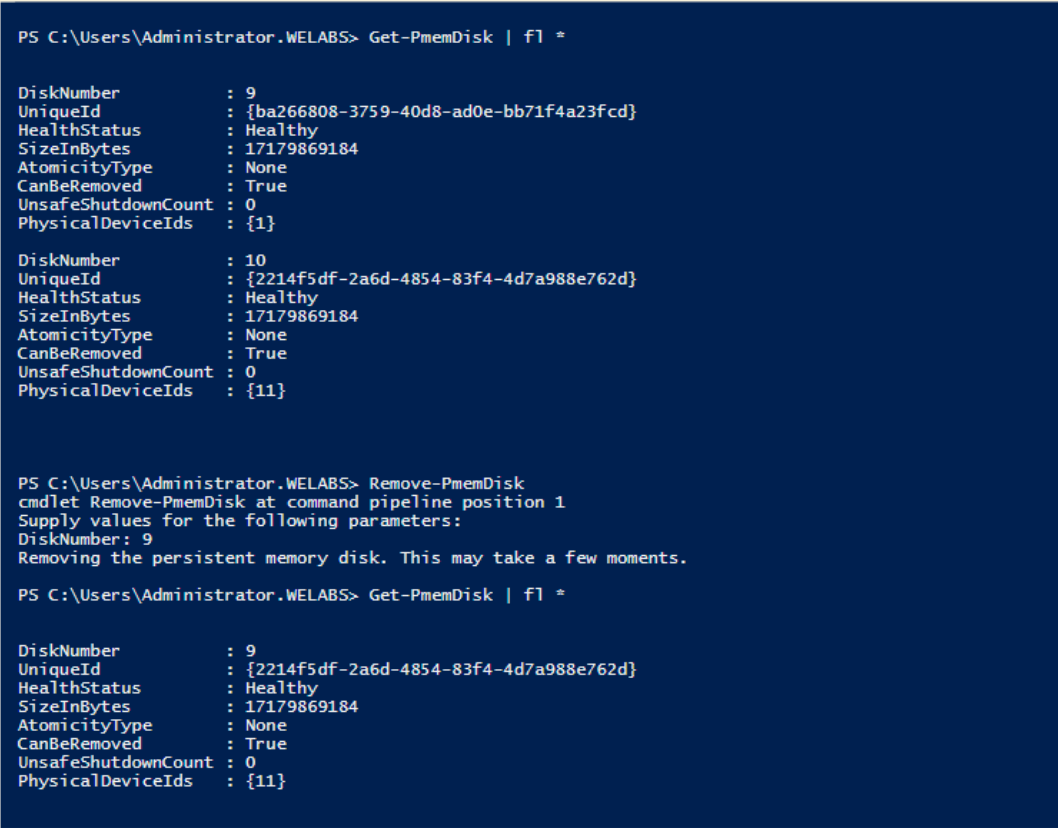Click CanBeRemoved True in the first disk block
This screenshot has height=828, width=1058.
point(265,186)
